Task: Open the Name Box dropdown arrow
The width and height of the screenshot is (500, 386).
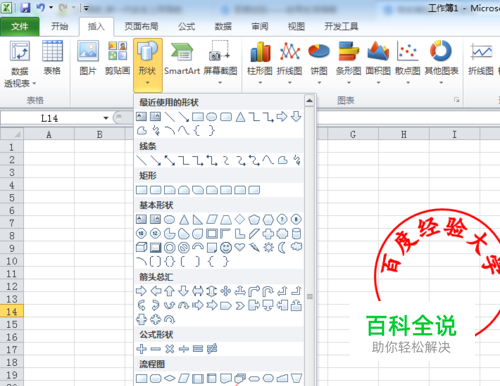Action: (x=106, y=118)
